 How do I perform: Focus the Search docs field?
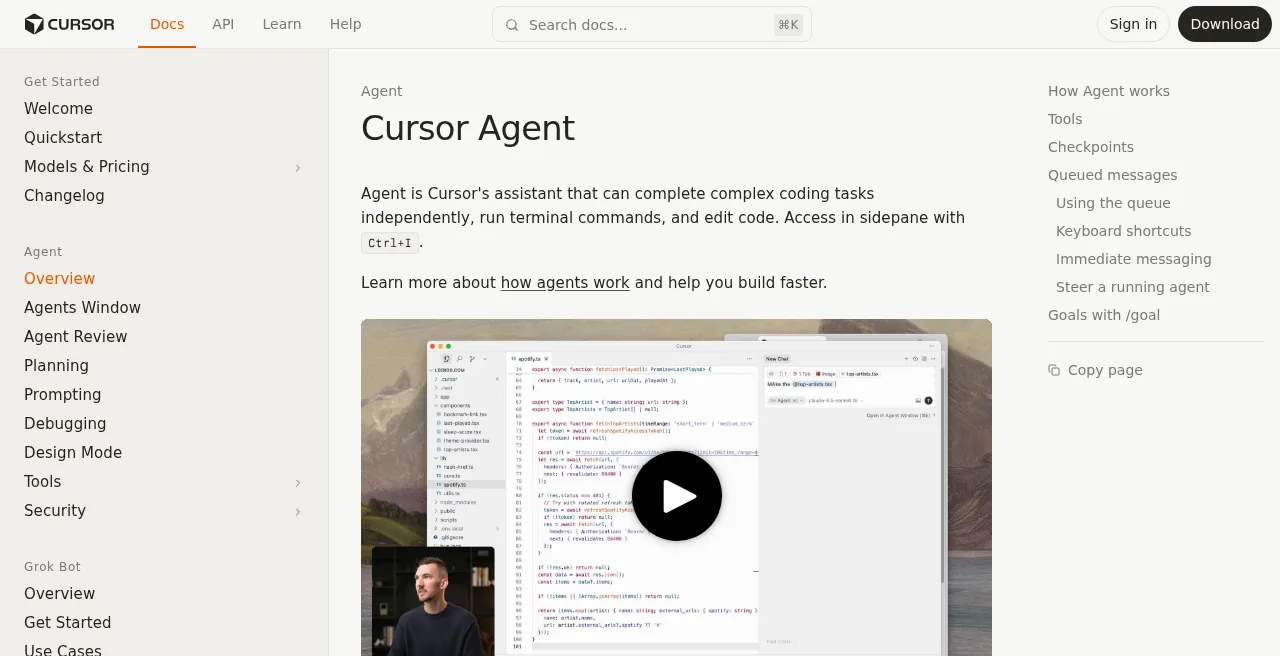coord(652,25)
